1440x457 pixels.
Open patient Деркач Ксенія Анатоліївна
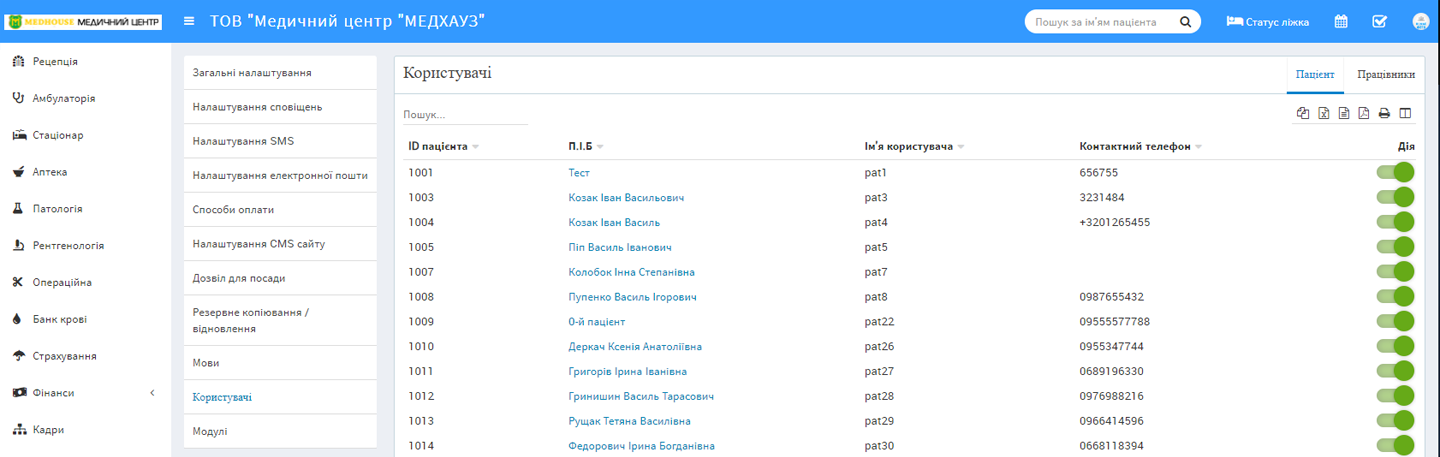point(635,347)
